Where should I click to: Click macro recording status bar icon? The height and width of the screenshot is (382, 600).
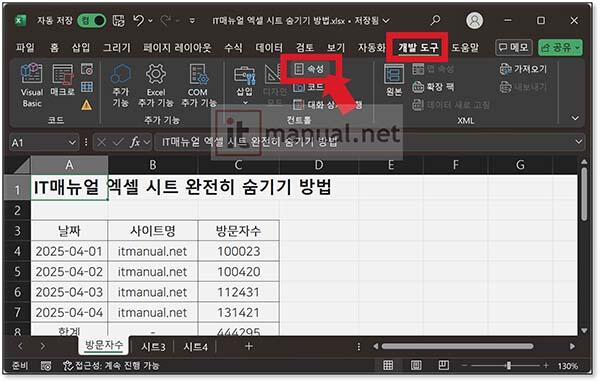[46, 366]
